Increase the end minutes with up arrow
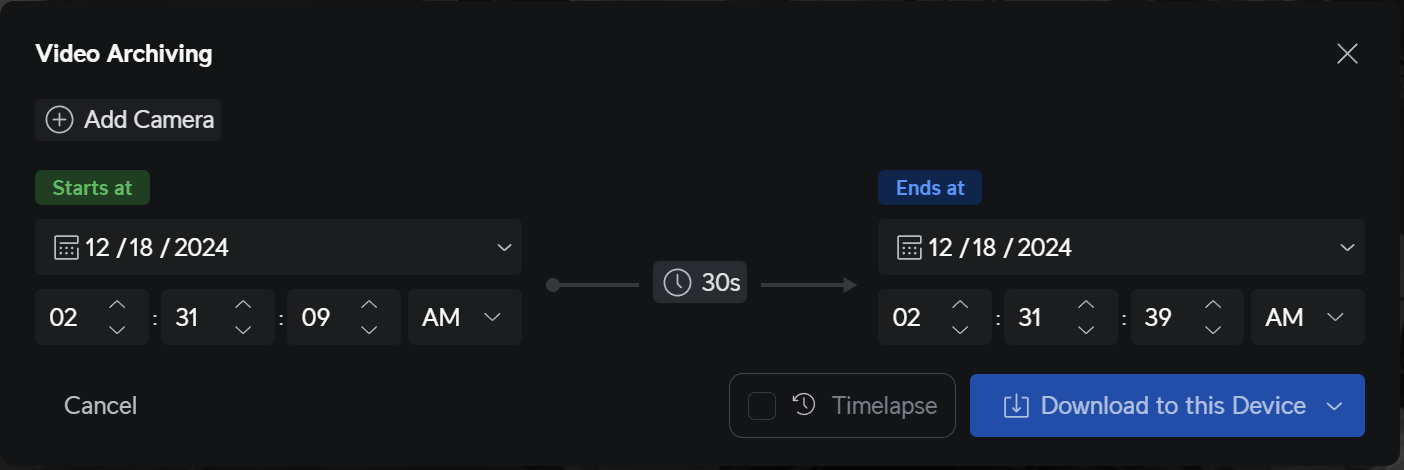The height and width of the screenshot is (470, 1404). [1086, 304]
